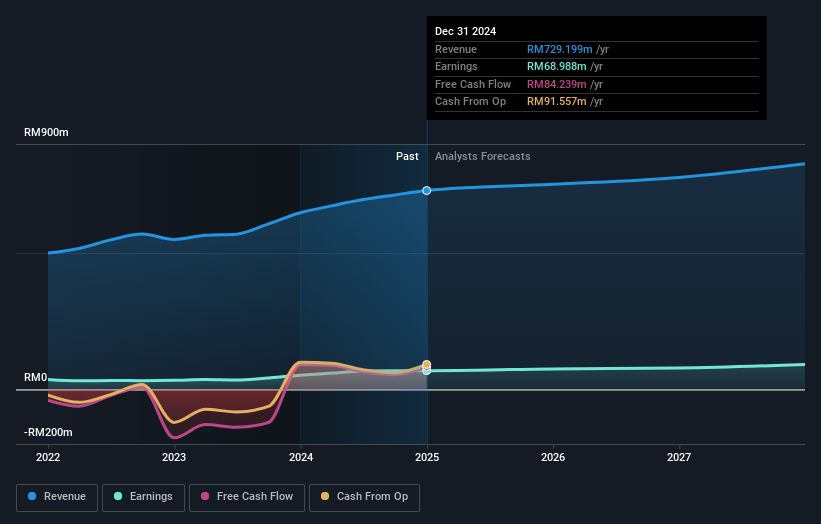Click the Dec 31 2024 tooltip date
Viewport: 821px width, 524px height.
click(x=465, y=31)
